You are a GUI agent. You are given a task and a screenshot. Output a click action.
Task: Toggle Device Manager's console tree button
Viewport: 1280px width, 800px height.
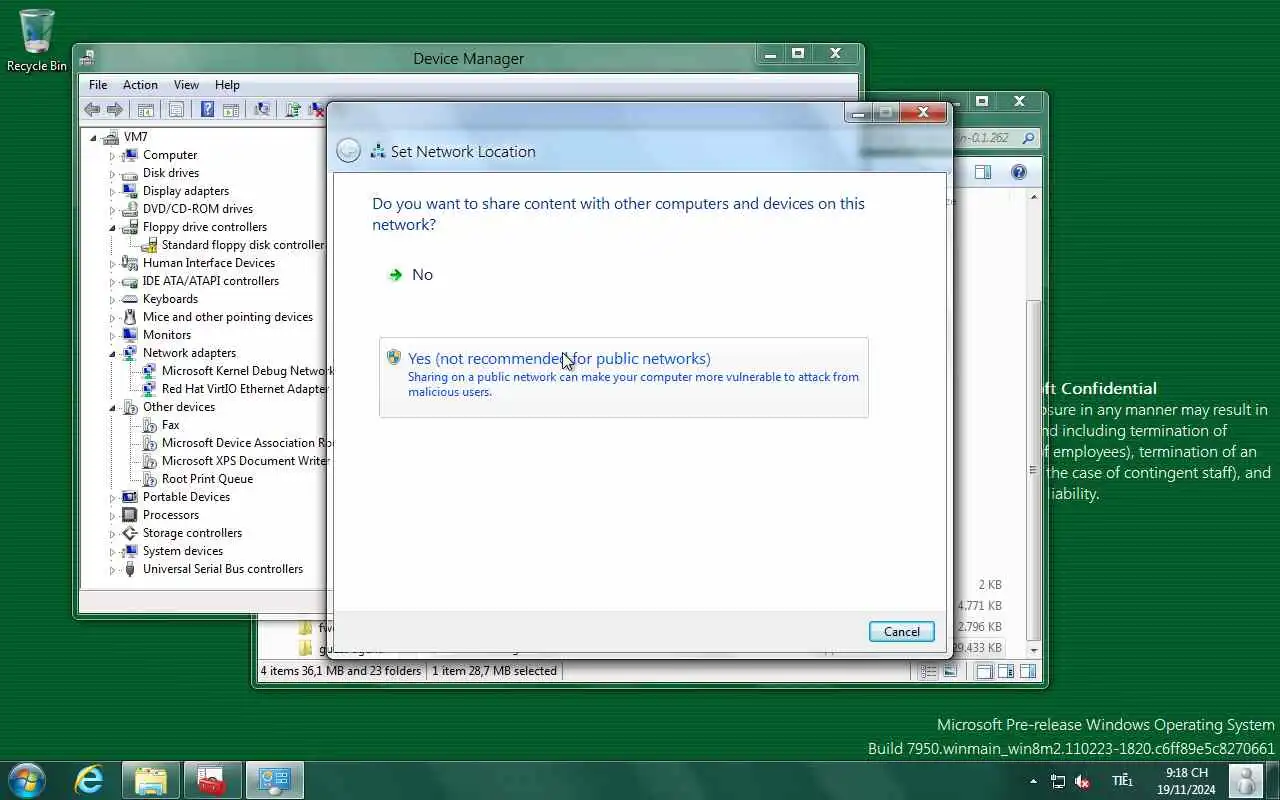tap(146, 110)
